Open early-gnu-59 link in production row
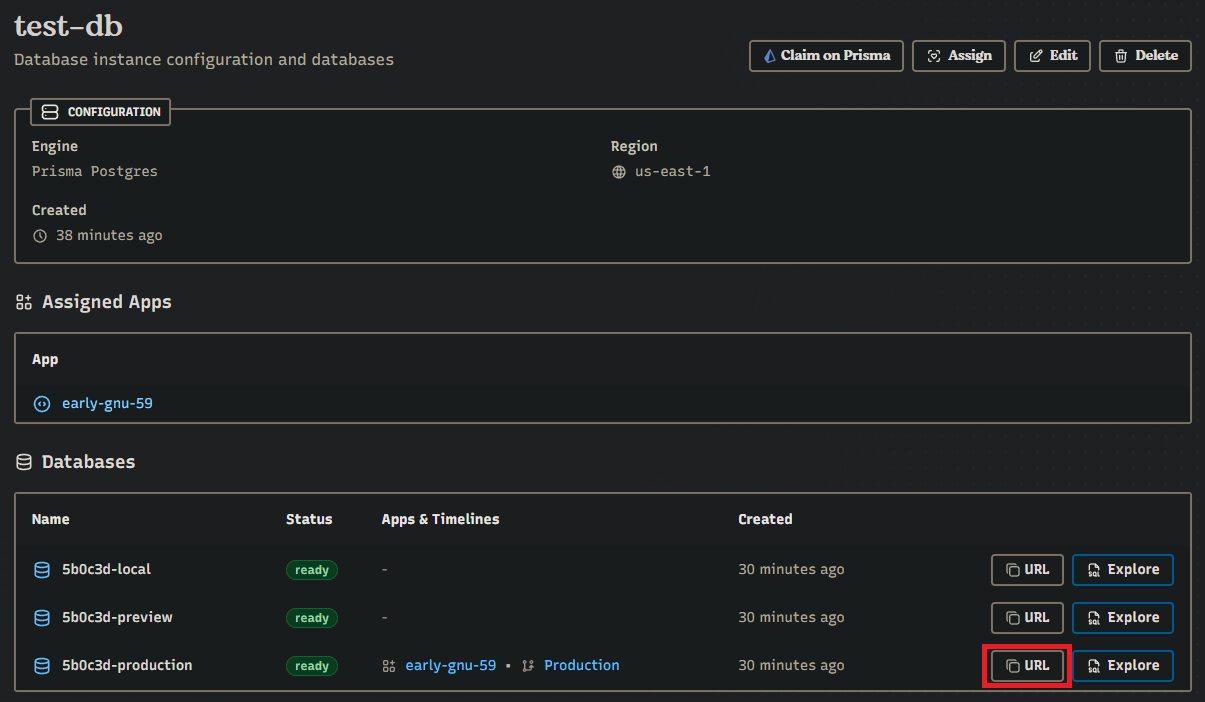1205x702 pixels. 450,666
